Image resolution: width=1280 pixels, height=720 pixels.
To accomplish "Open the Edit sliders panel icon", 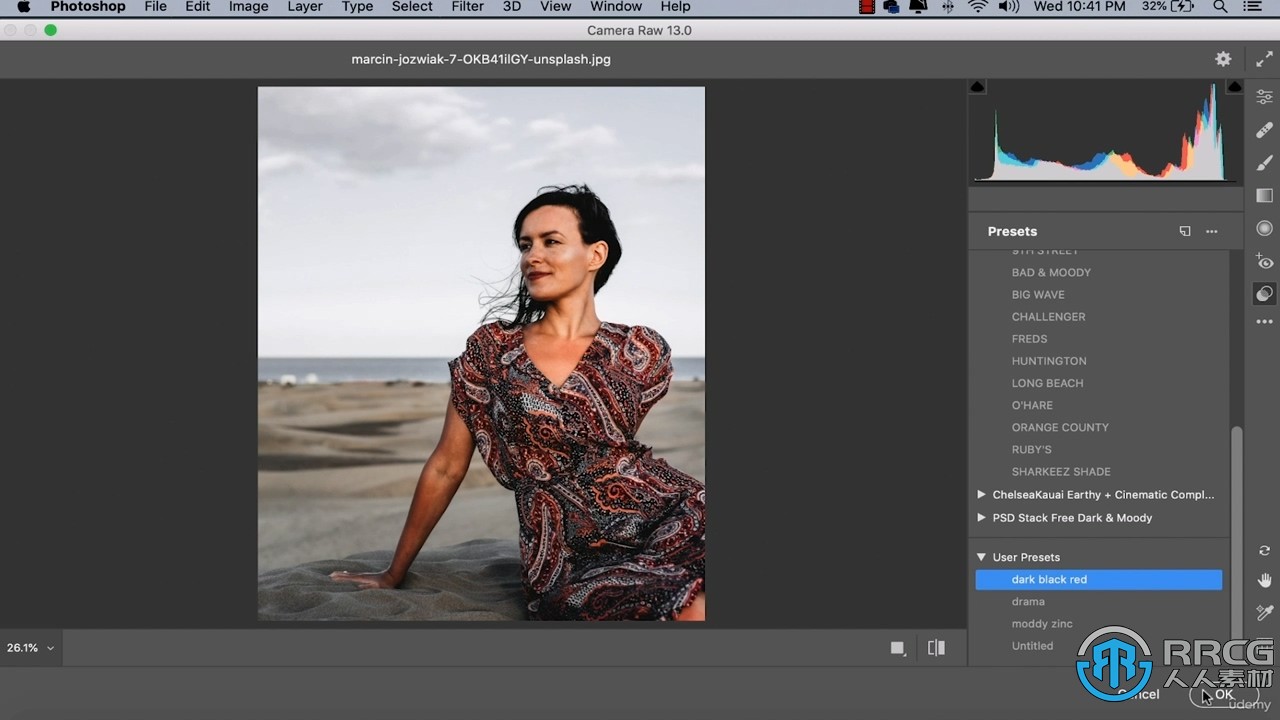I will [1264, 97].
